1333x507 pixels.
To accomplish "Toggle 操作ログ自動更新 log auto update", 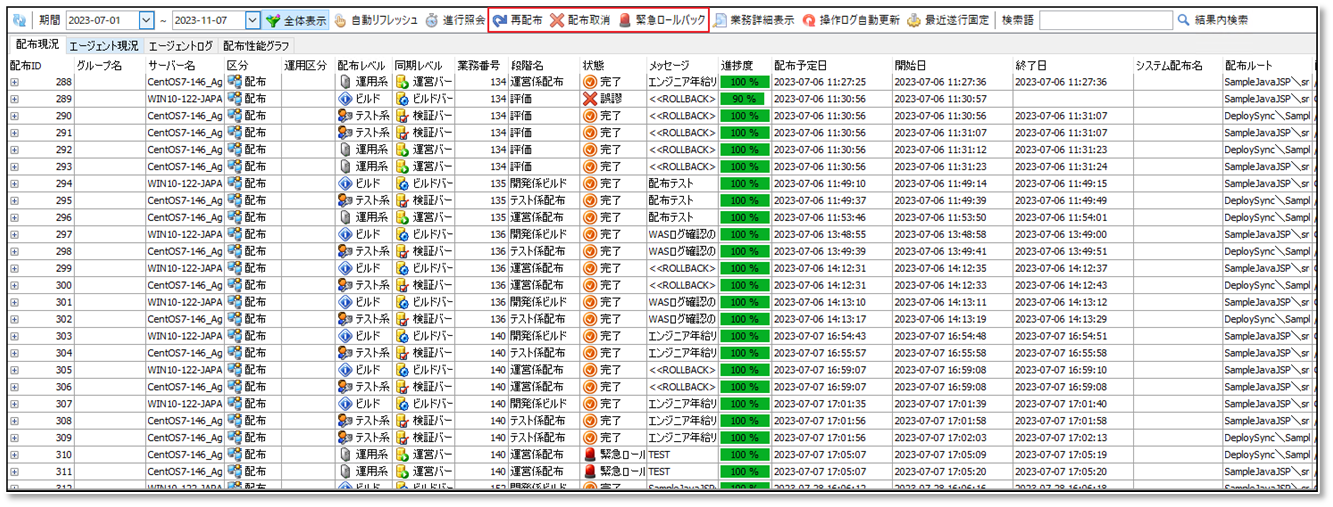I will coord(809,20).
